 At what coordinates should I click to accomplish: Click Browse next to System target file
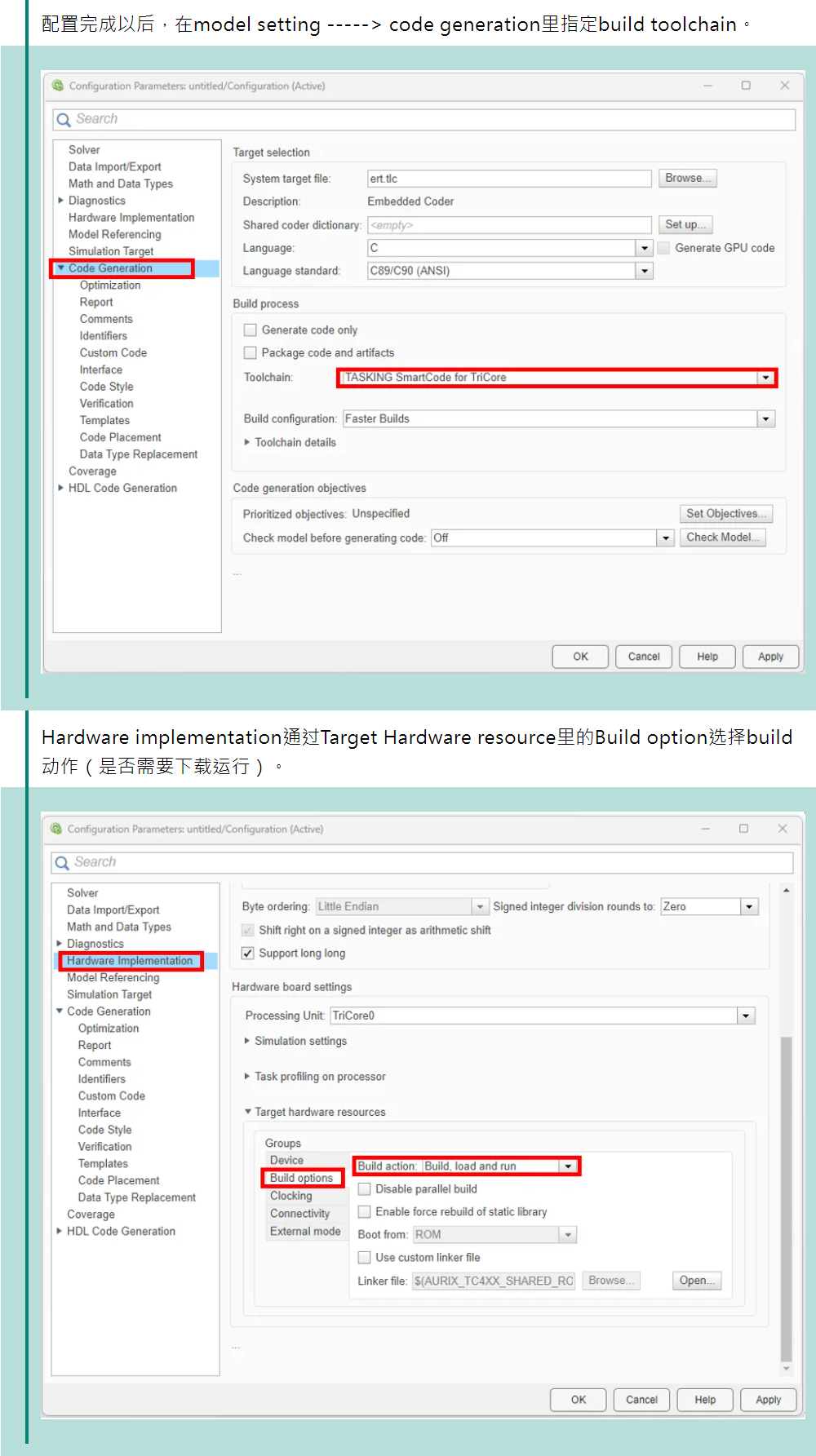687,179
